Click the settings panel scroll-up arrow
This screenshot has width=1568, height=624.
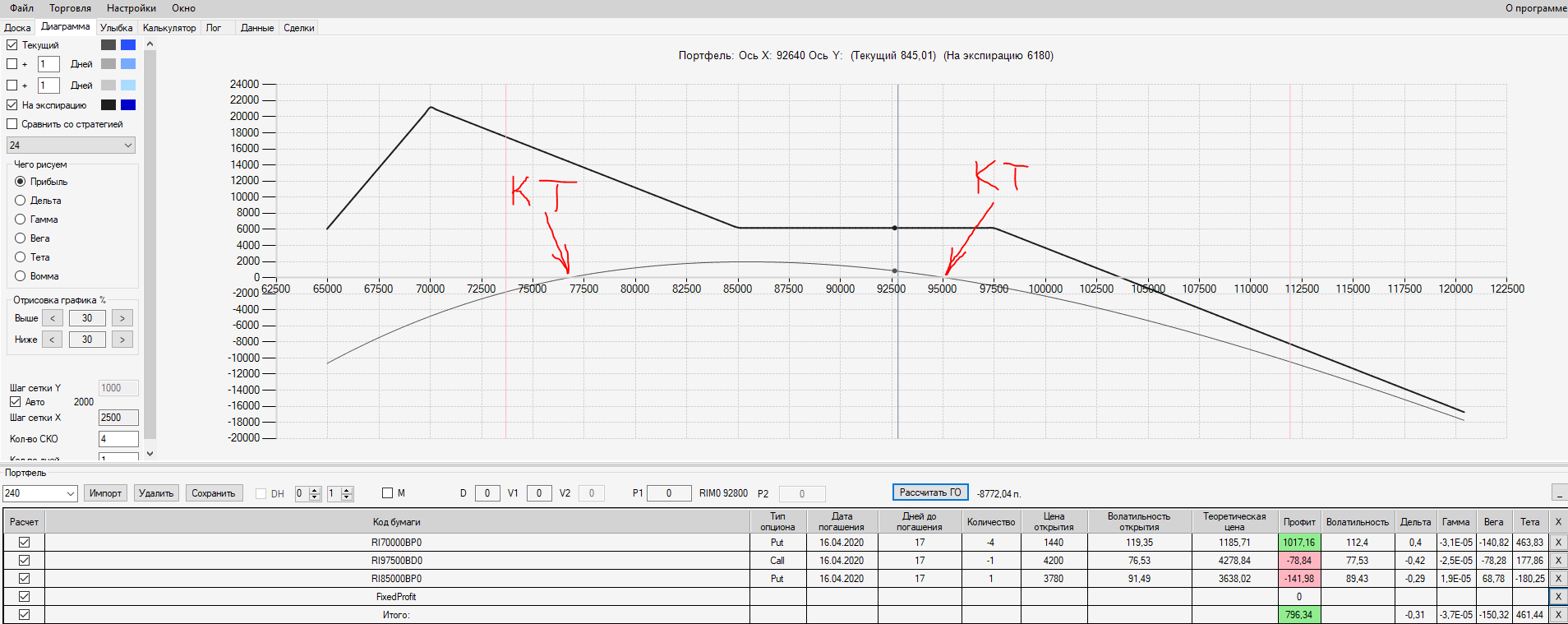pos(150,44)
